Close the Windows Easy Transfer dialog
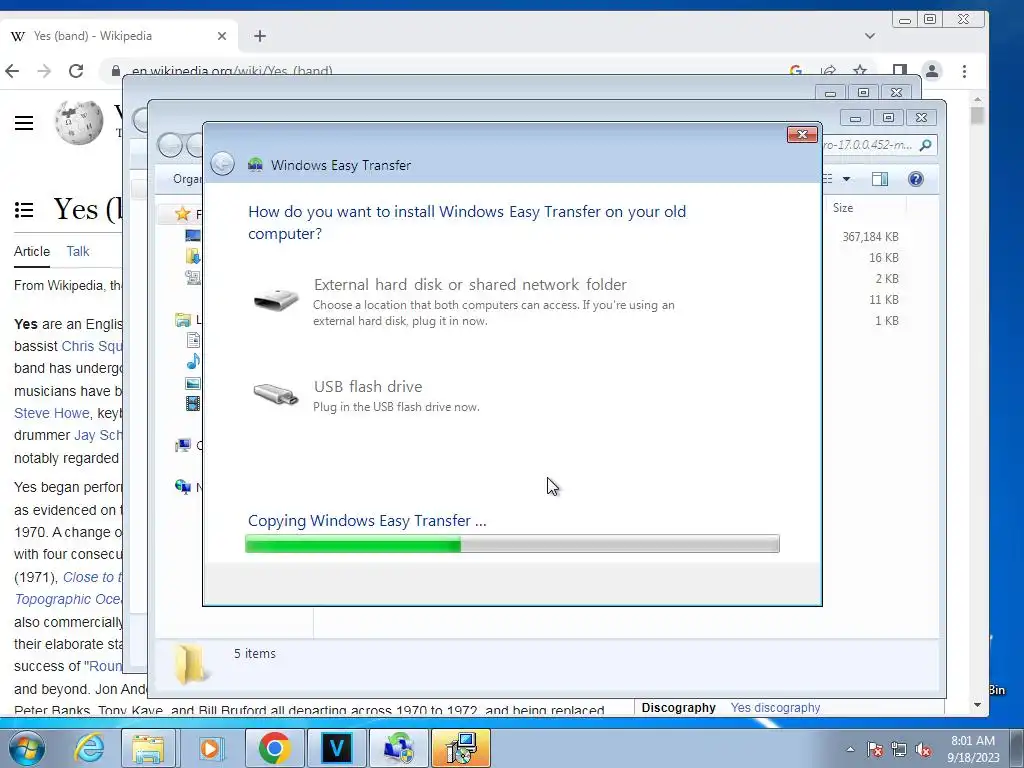1024x768 pixels. point(802,134)
